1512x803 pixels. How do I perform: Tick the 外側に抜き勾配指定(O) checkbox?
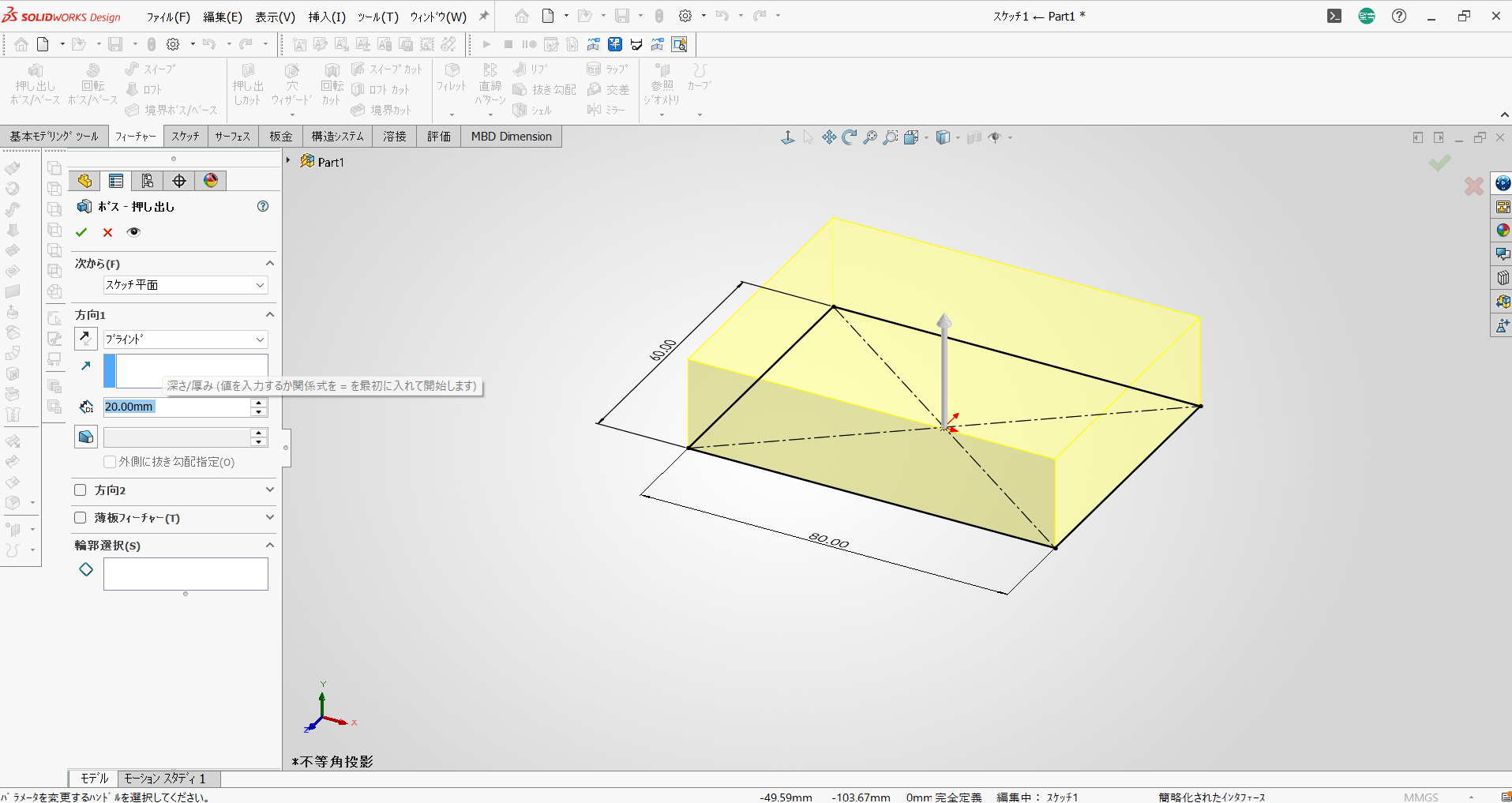110,462
